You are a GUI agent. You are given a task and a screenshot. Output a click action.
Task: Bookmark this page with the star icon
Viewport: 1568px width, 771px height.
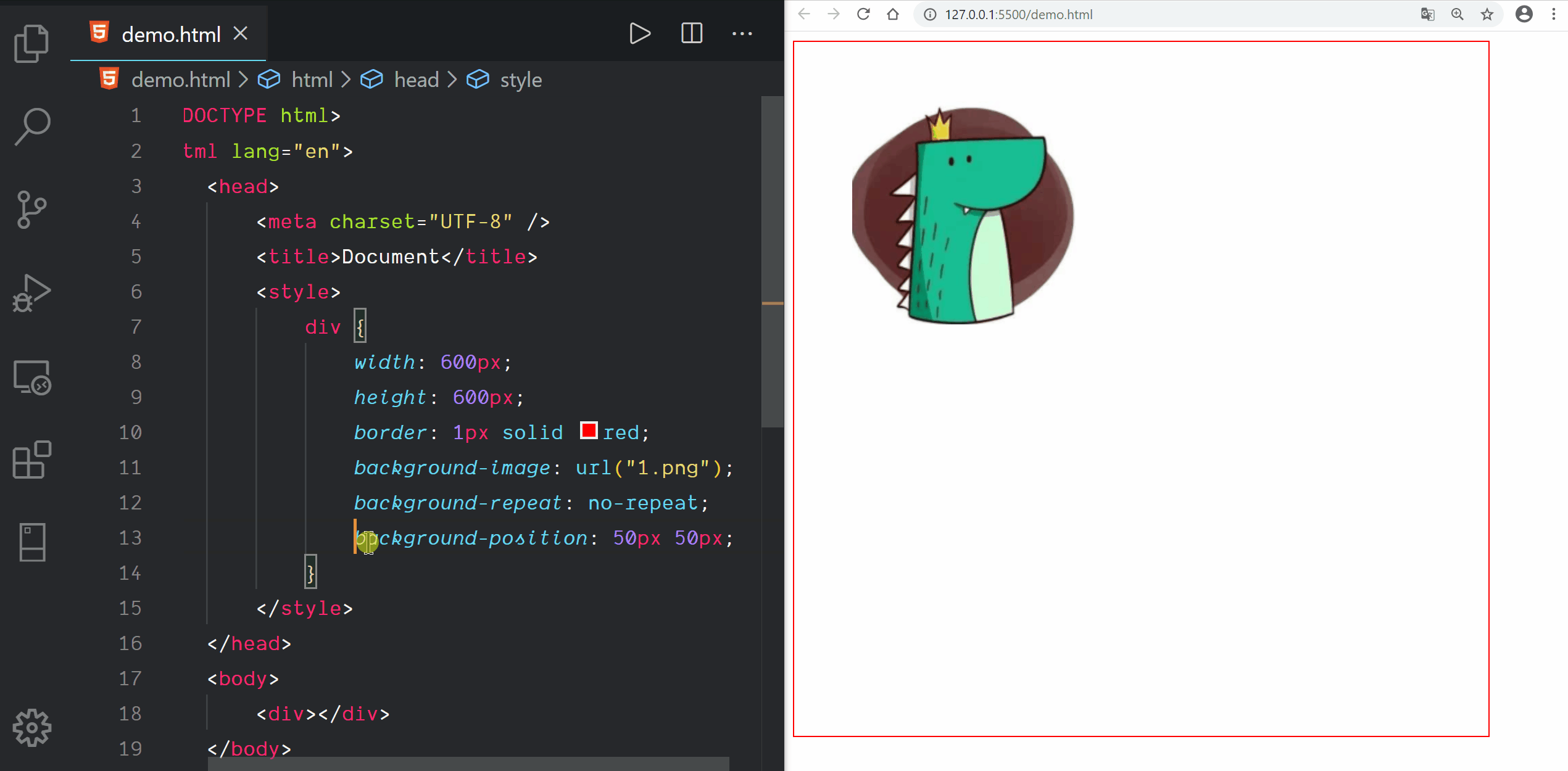[1487, 14]
